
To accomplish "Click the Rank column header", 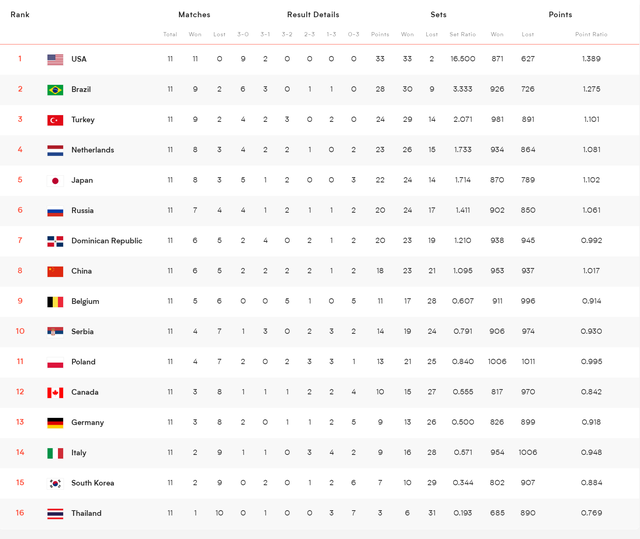I will click(20, 15).
